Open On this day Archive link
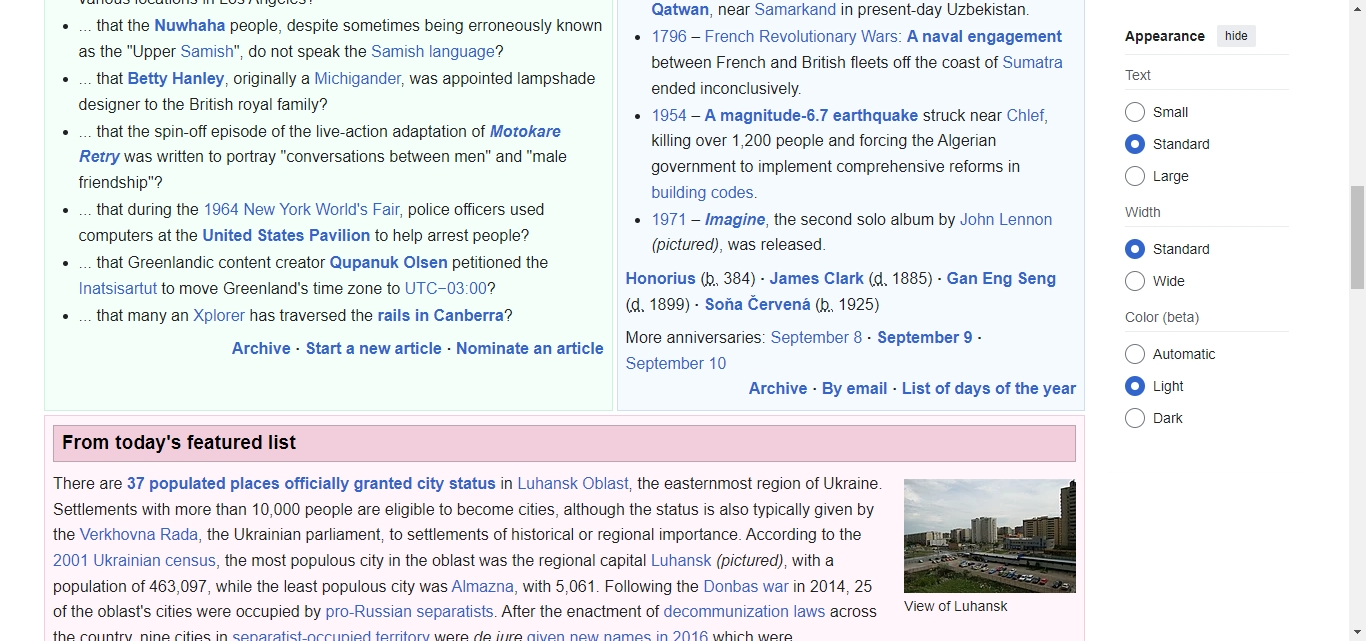The image size is (1366, 641). 778,388
